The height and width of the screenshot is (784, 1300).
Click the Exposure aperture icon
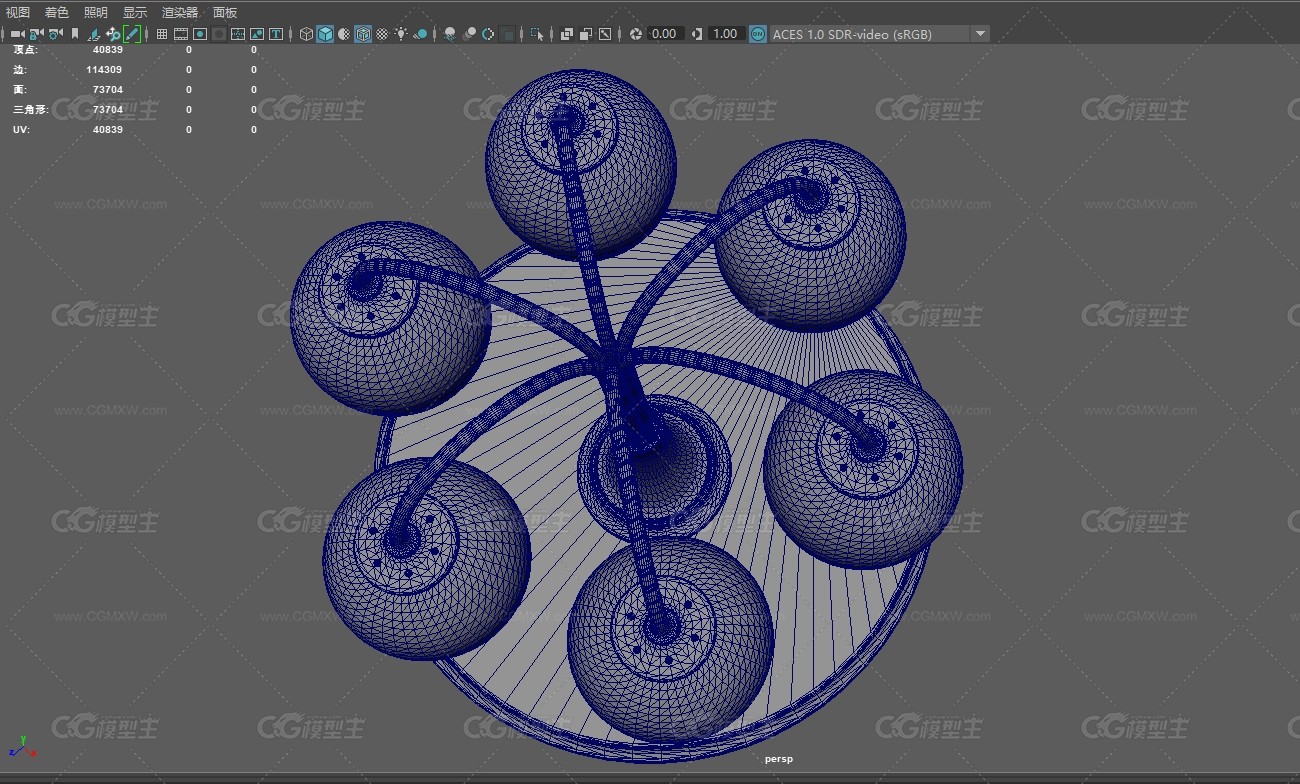click(635, 34)
